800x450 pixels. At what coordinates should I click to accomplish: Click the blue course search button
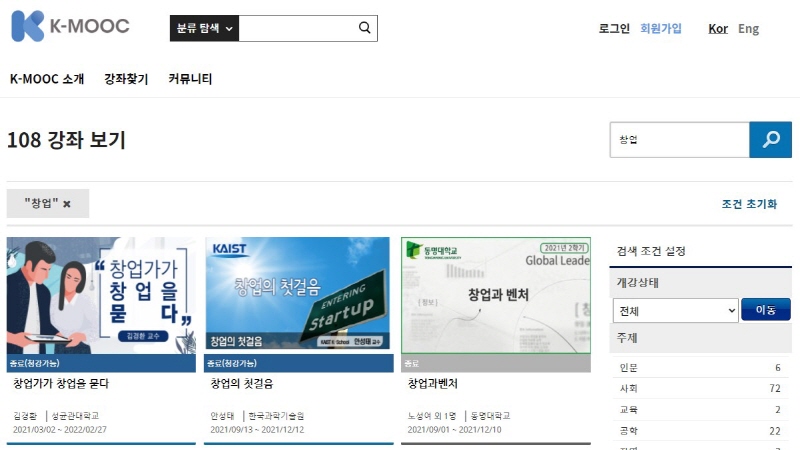[x=770, y=139]
